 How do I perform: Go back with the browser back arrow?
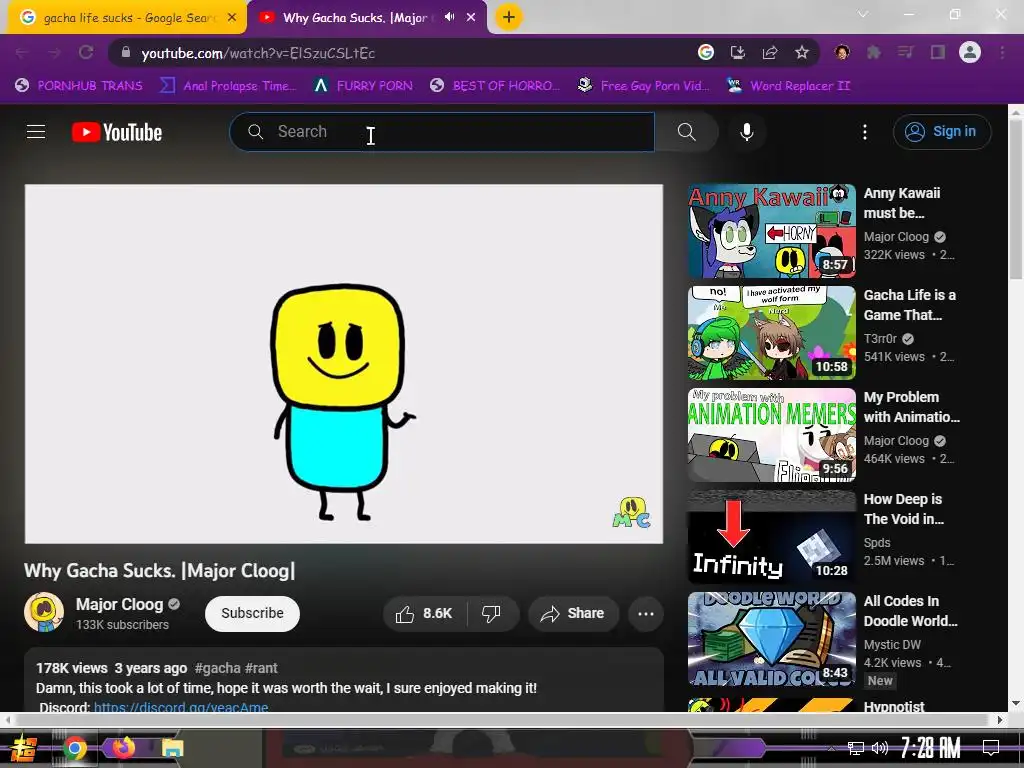coord(22,52)
